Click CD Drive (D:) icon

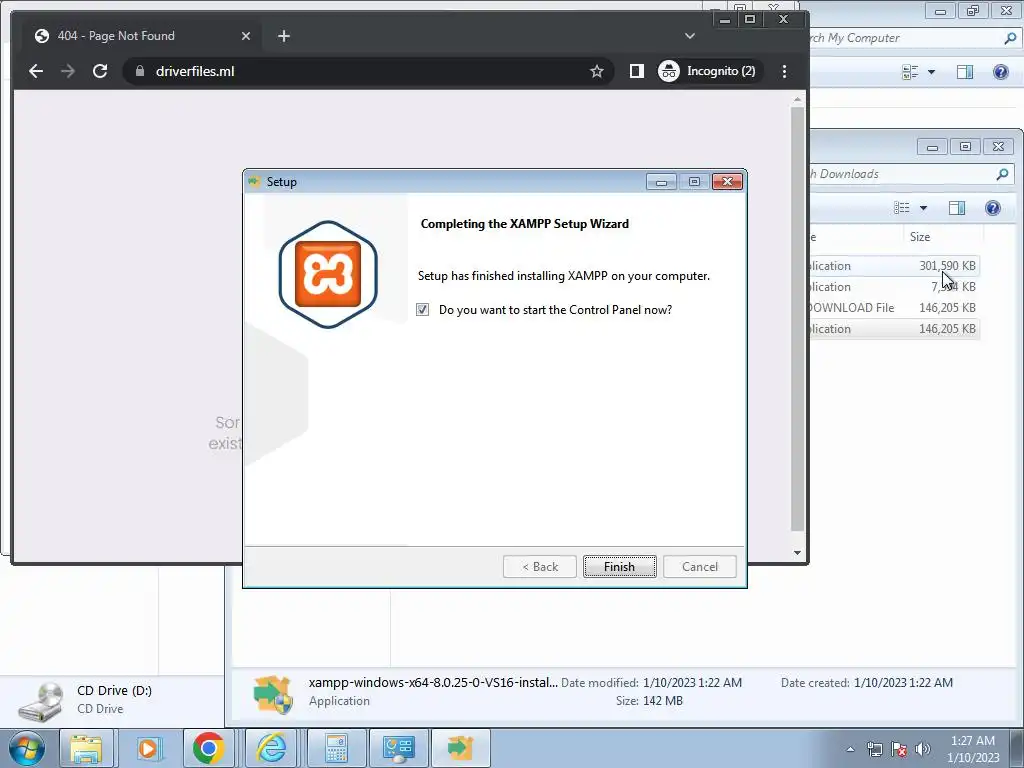(x=40, y=701)
